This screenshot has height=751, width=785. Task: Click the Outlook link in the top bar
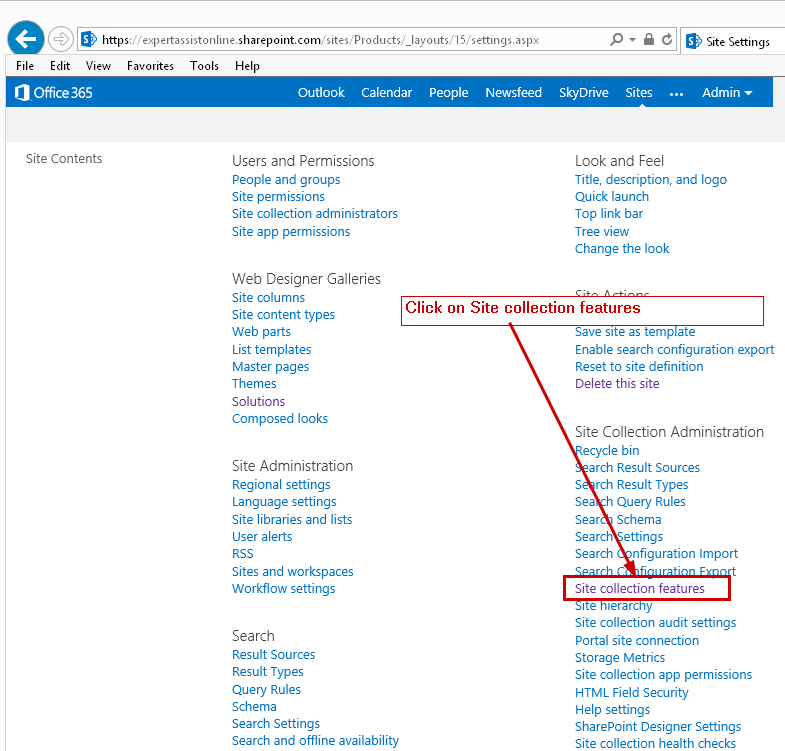[321, 93]
